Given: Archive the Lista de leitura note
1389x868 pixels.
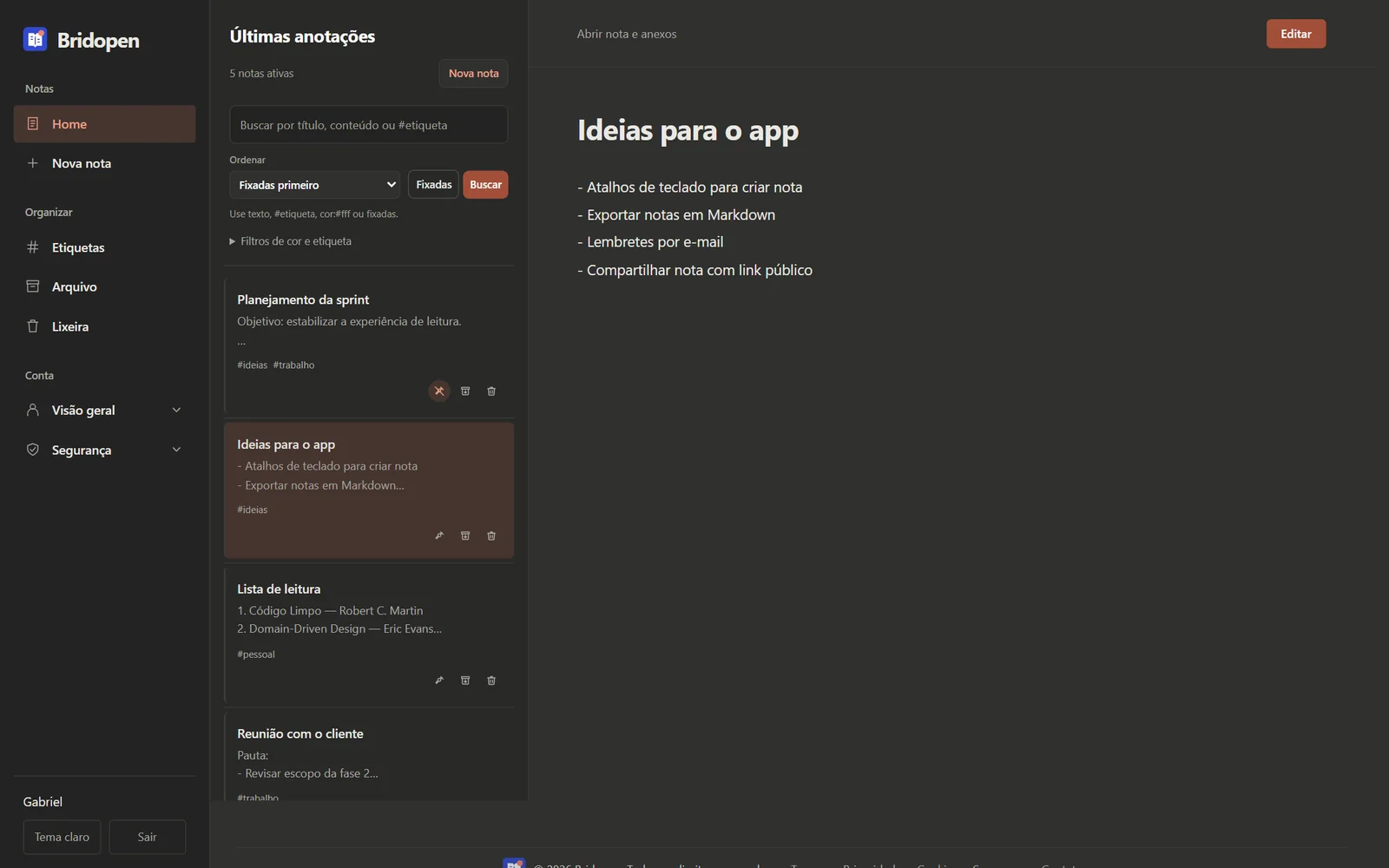Looking at the screenshot, I should 465,681.
